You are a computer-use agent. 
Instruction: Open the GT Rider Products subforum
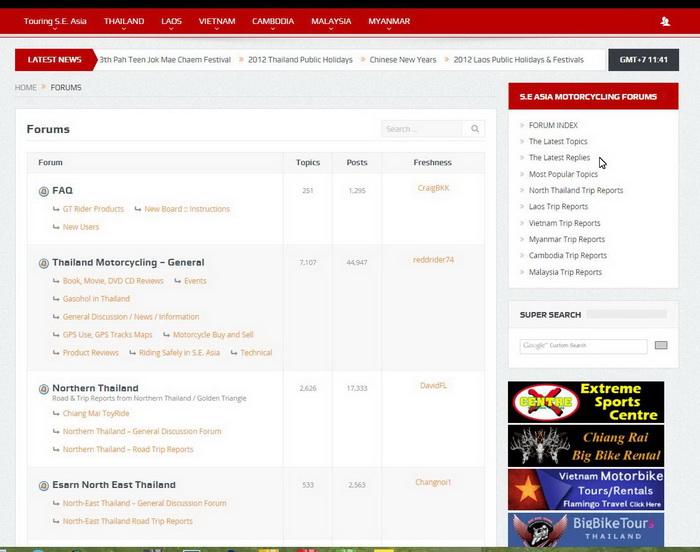(x=93, y=209)
